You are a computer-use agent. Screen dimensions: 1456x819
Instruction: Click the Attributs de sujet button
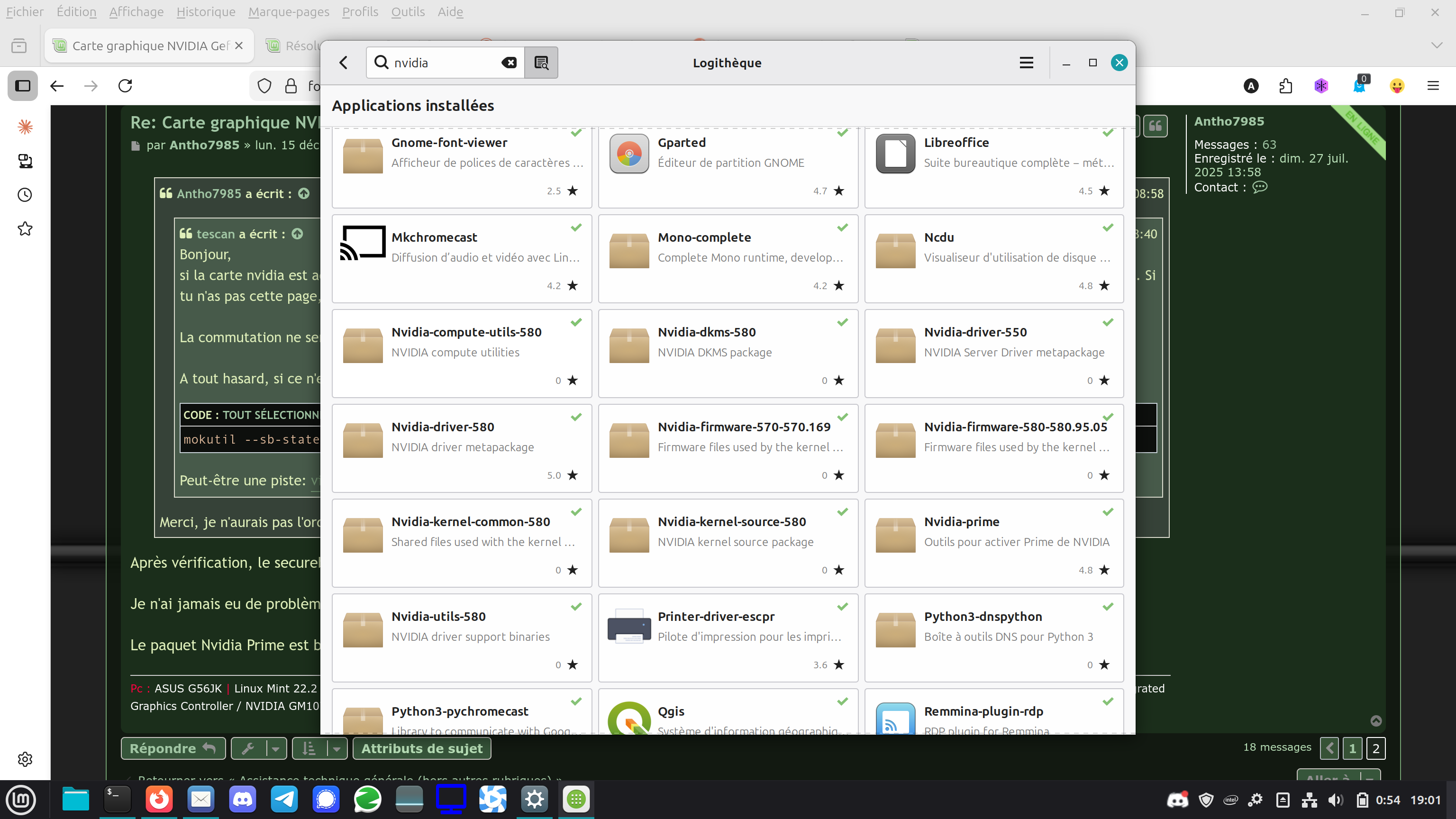[x=422, y=748]
